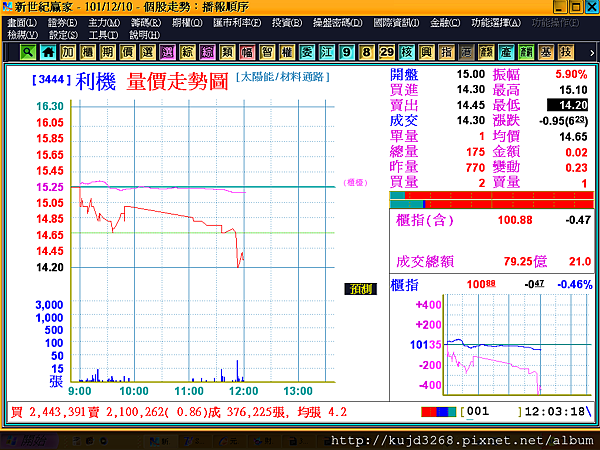Select the 權 warrants toolbar icon
The height and width of the screenshot is (450, 600).
pos(287,52)
